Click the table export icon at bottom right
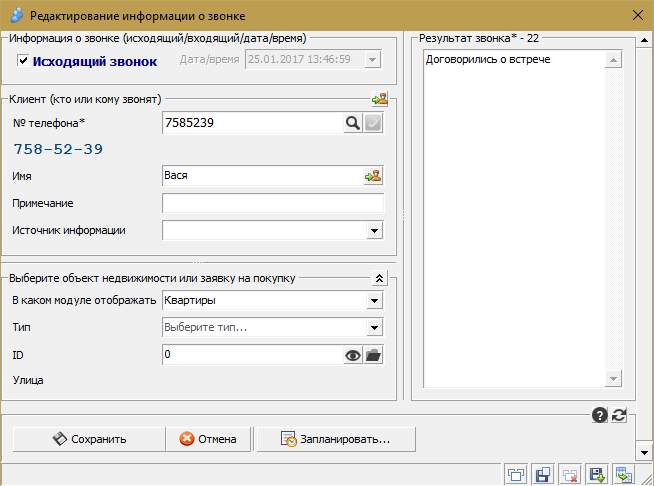 click(624, 475)
